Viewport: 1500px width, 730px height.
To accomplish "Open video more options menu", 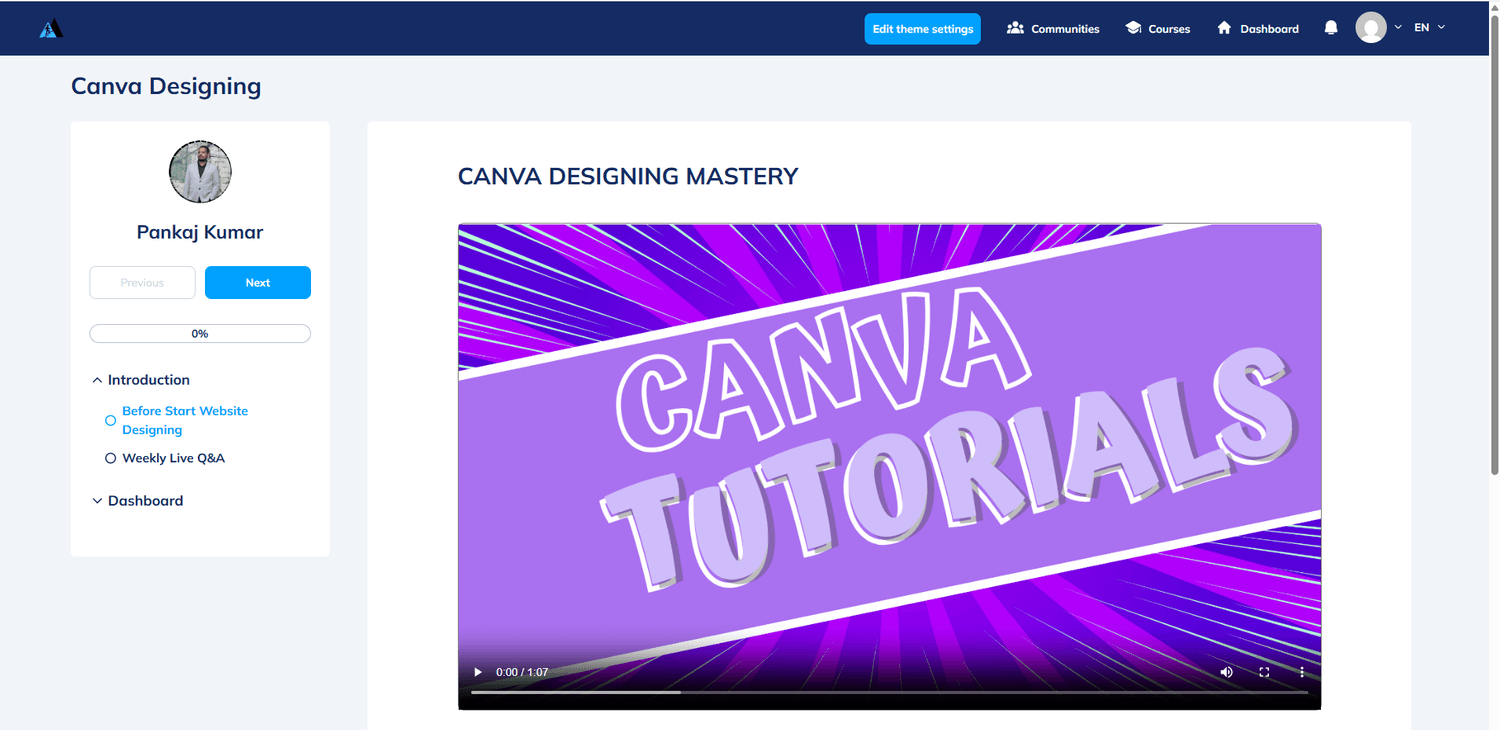I will pos(1302,672).
